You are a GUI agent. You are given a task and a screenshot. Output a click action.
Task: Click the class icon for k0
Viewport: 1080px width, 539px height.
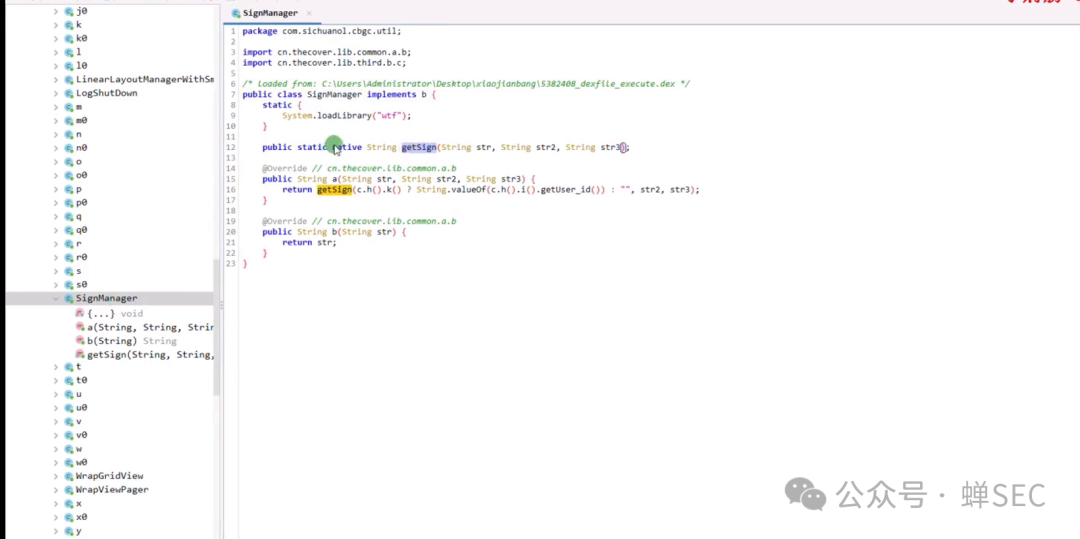pyautogui.click(x=69, y=39)
